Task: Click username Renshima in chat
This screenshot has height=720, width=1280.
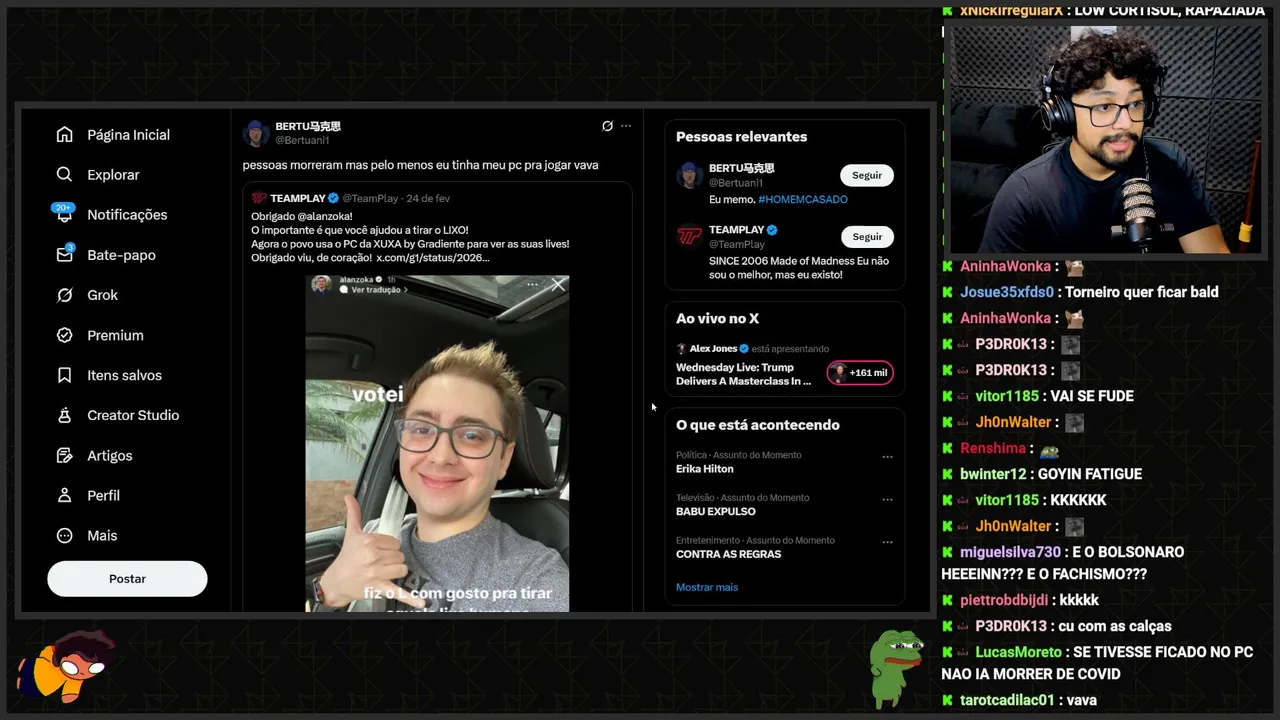Action: 993,448
